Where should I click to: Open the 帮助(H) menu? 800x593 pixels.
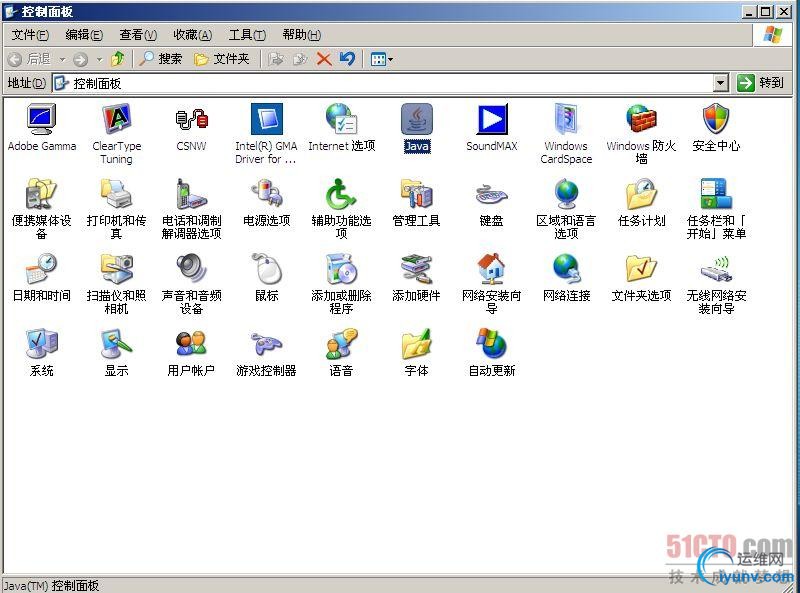coord(301,35)
